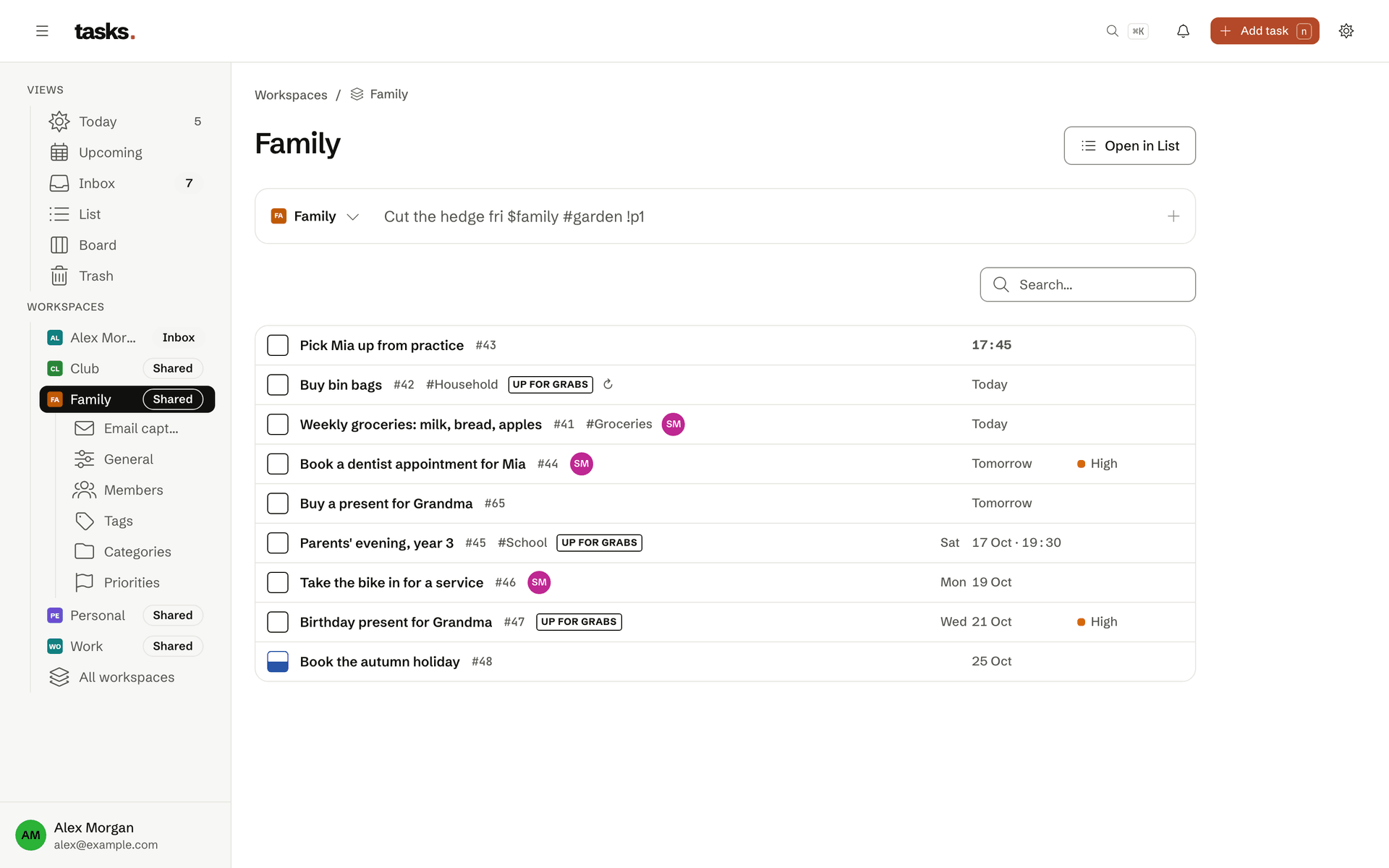Click the General sliders icon
1389x868 pixels.
coord(84,459)
